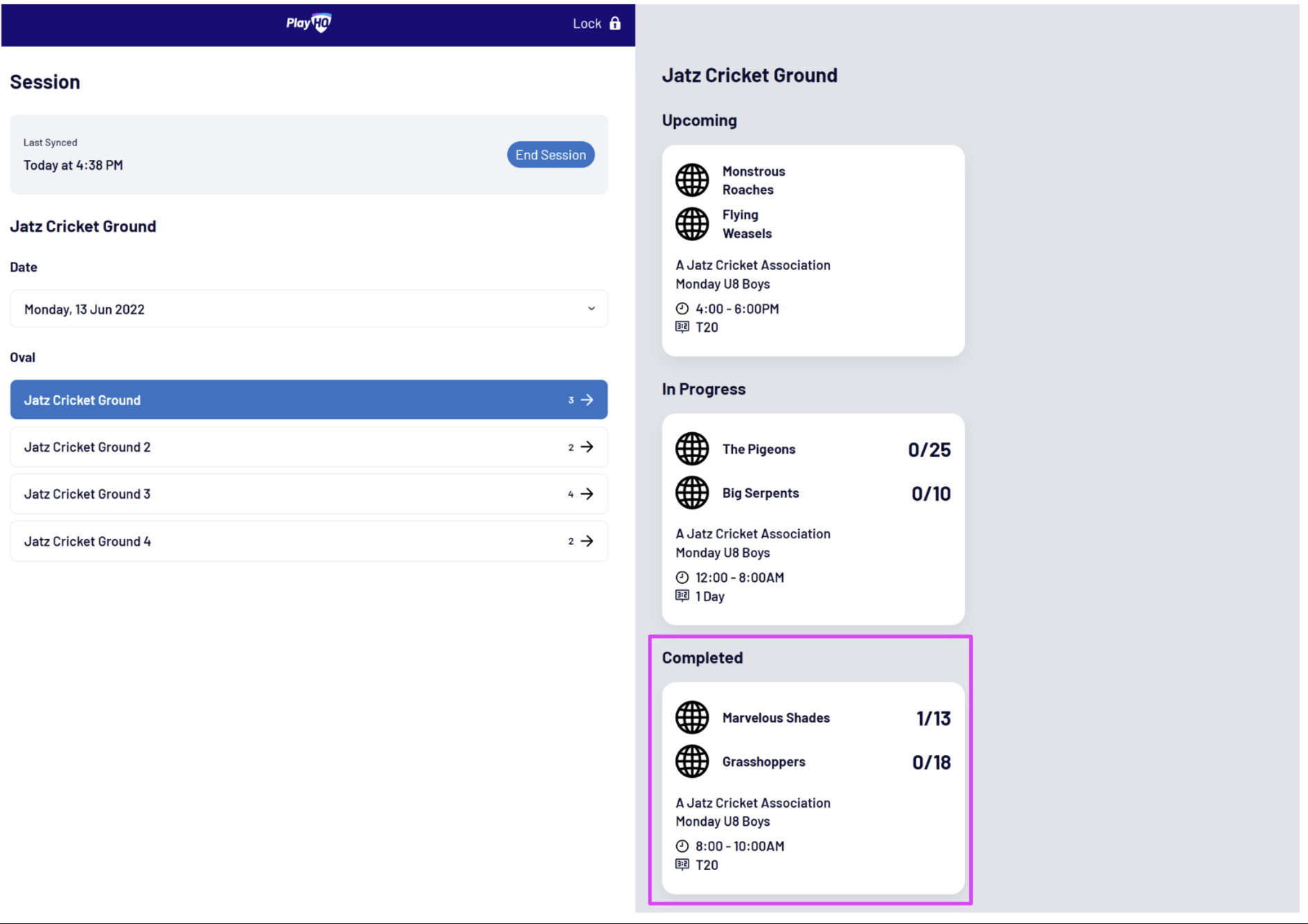Click Marvelous Shades team globe icon
This screenshot has width=1308, height=924.
692,718
